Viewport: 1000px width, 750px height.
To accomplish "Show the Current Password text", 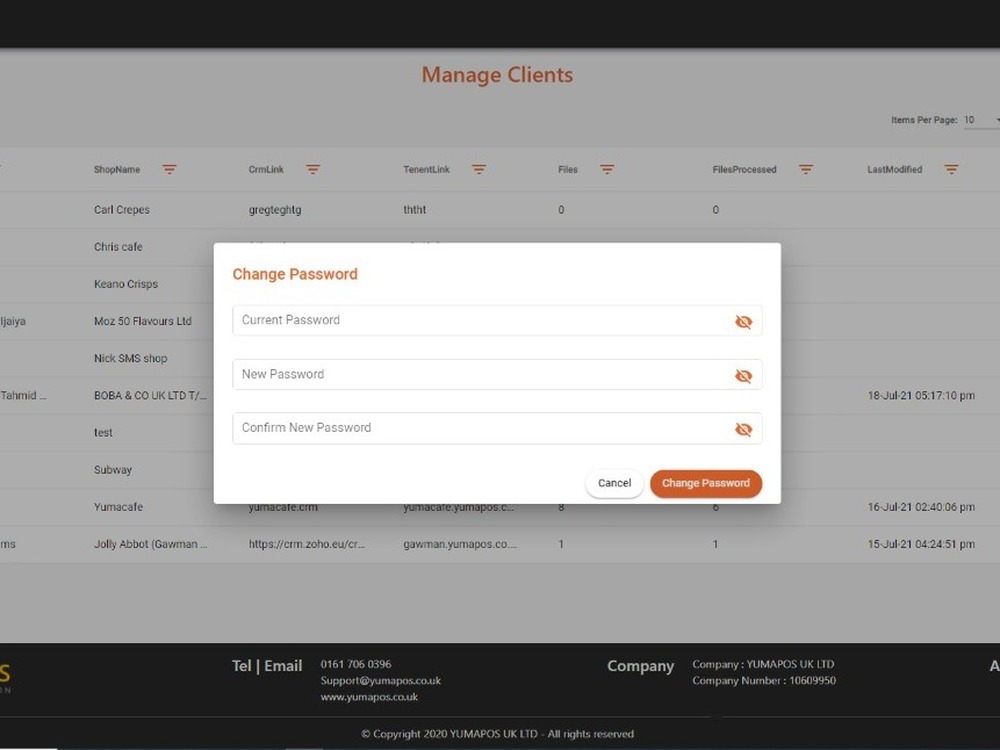I will (743, 322).
